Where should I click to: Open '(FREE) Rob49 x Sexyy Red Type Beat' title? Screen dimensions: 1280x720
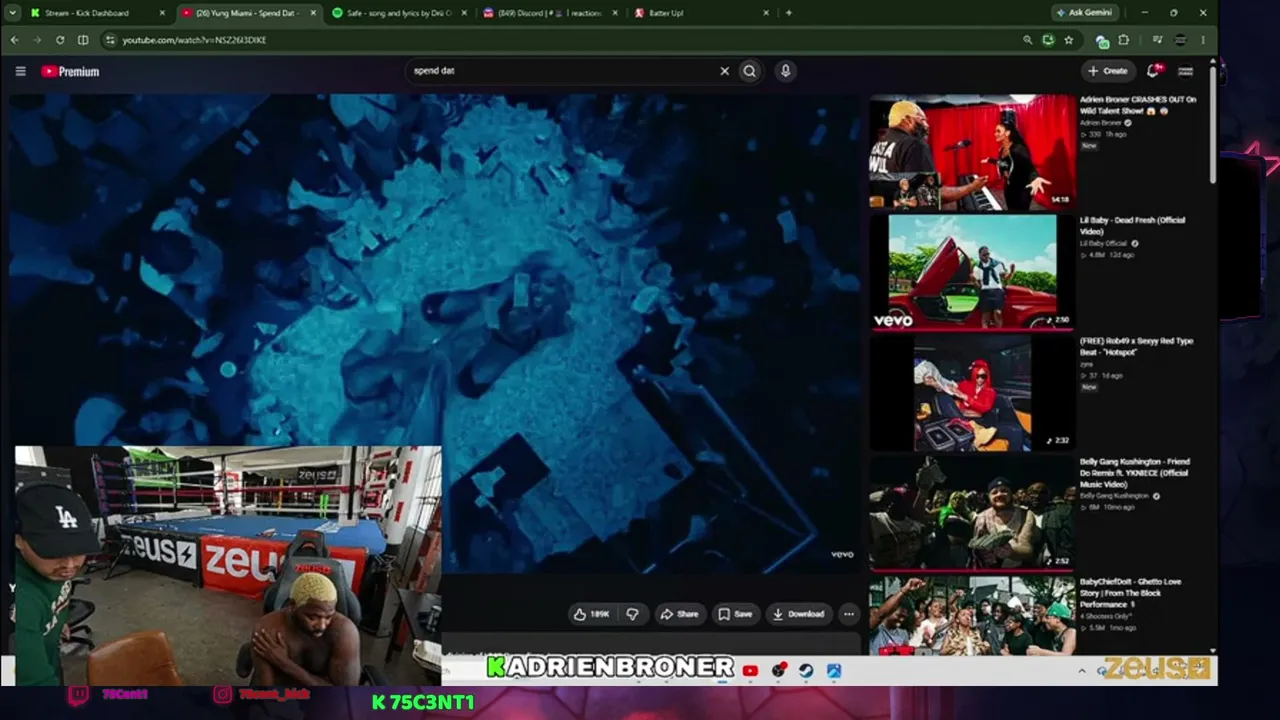(1136, 346)
